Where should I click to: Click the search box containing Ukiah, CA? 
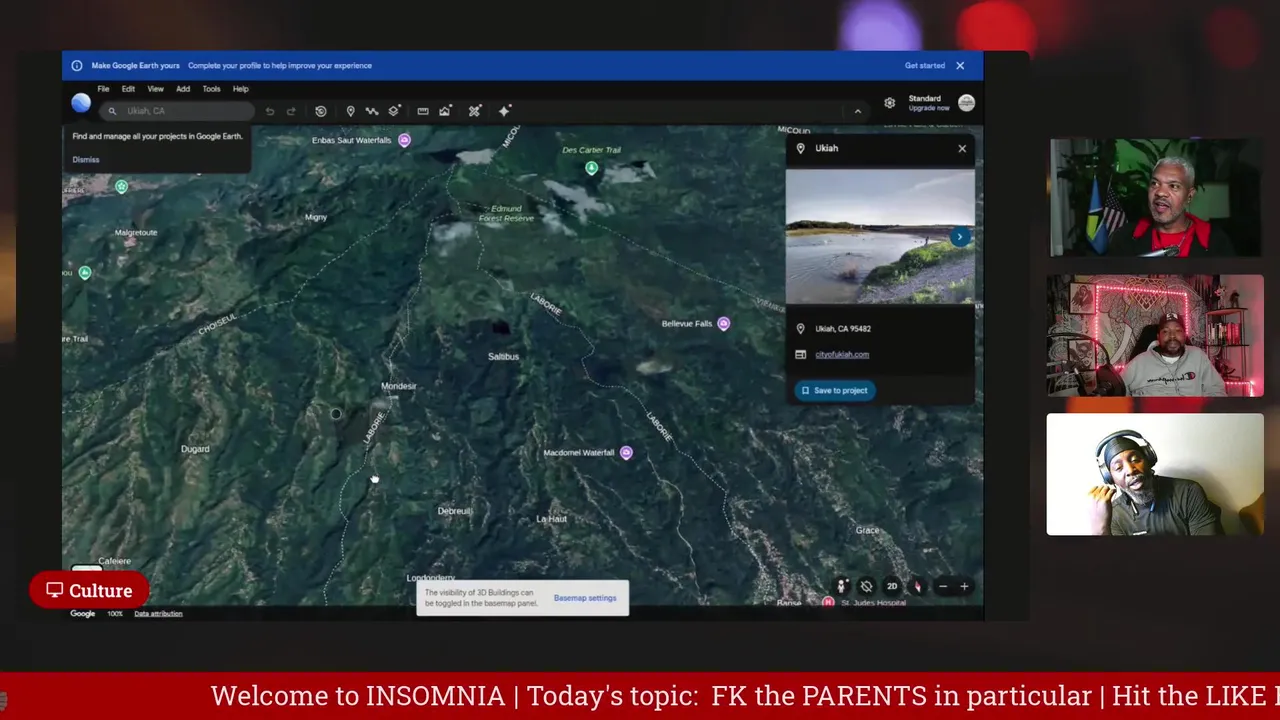pyautogui.click(x=177, y=111)
